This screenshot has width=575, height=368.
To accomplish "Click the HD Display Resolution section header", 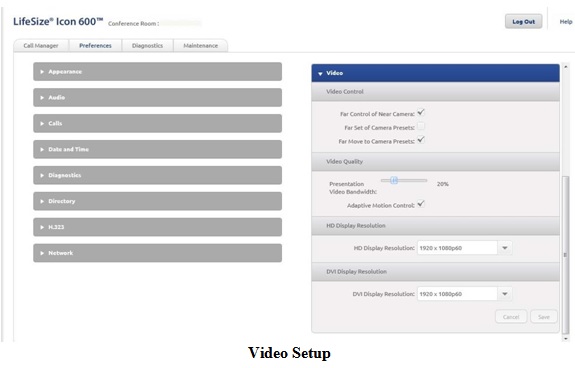I will pyautogui.click(x=435, y=226).
